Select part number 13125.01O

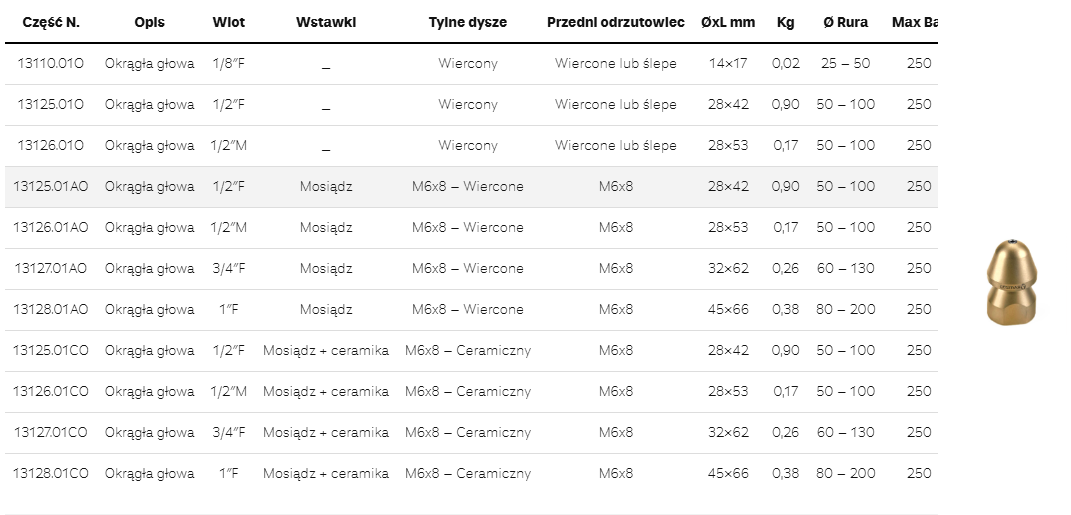point(50,105)
